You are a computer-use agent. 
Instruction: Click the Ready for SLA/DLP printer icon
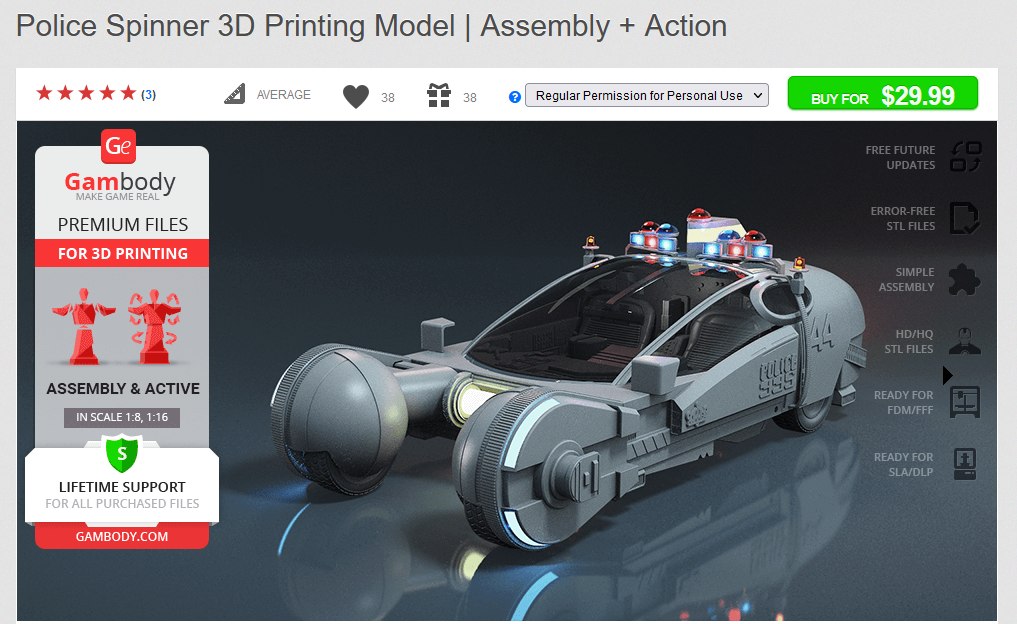click(965, 464)
